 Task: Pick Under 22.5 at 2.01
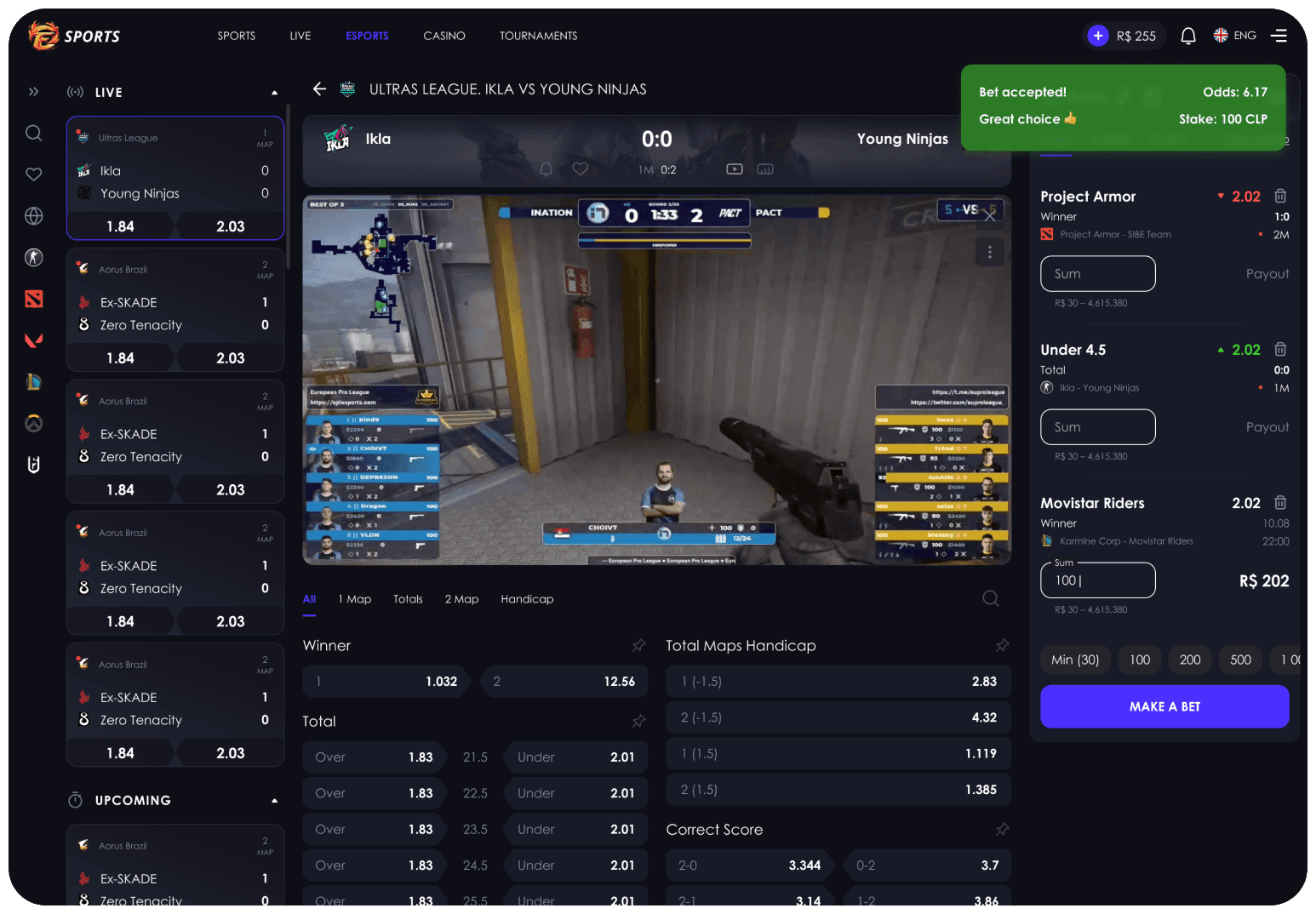(x=576, y=793)
